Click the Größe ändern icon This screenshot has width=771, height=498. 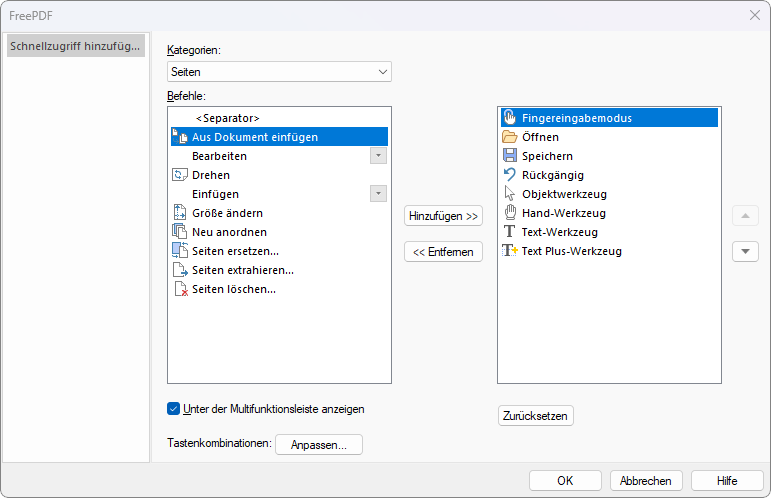click(x=180, y=212)
